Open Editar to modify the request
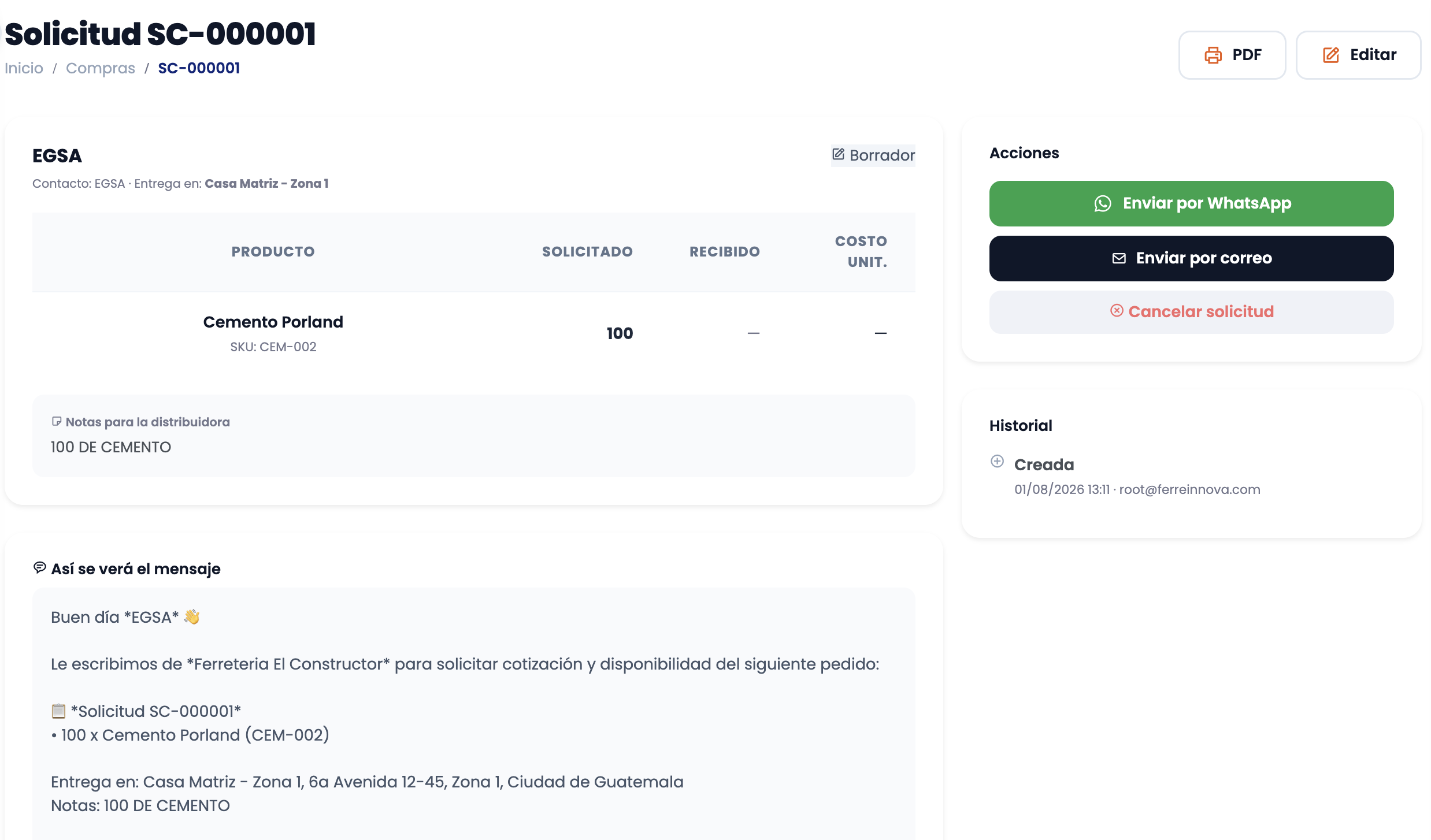Image resolution: width=1431 pixels, height=840 pixels. [1358, 55]
